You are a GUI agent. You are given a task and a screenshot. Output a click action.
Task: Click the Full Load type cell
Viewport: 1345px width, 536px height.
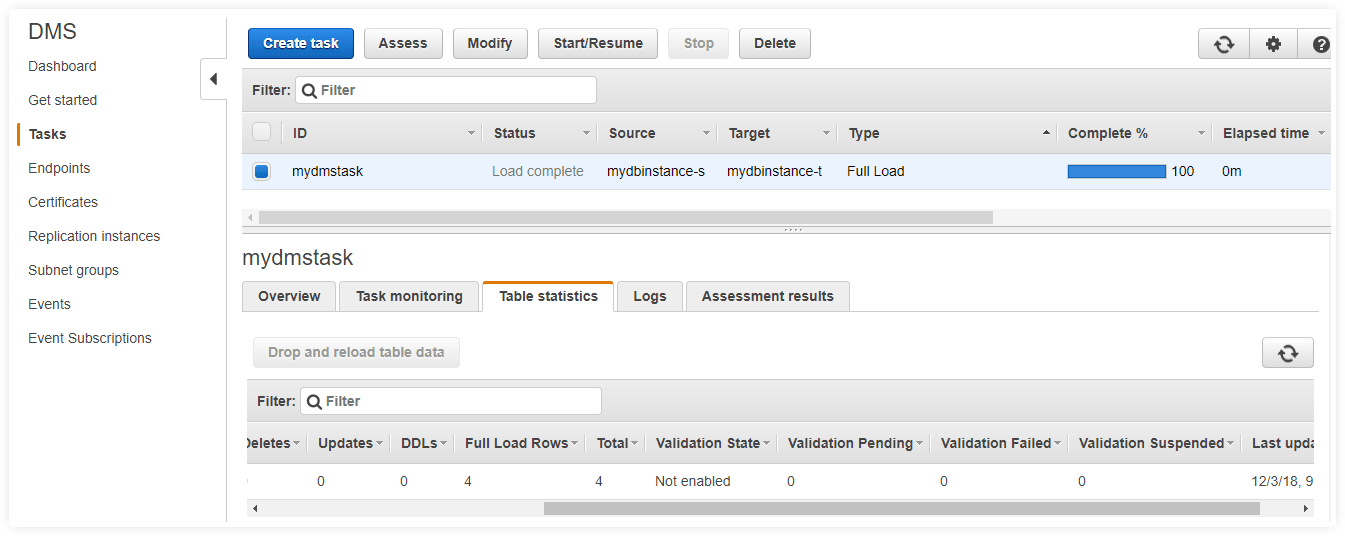(x=876, y=172)
